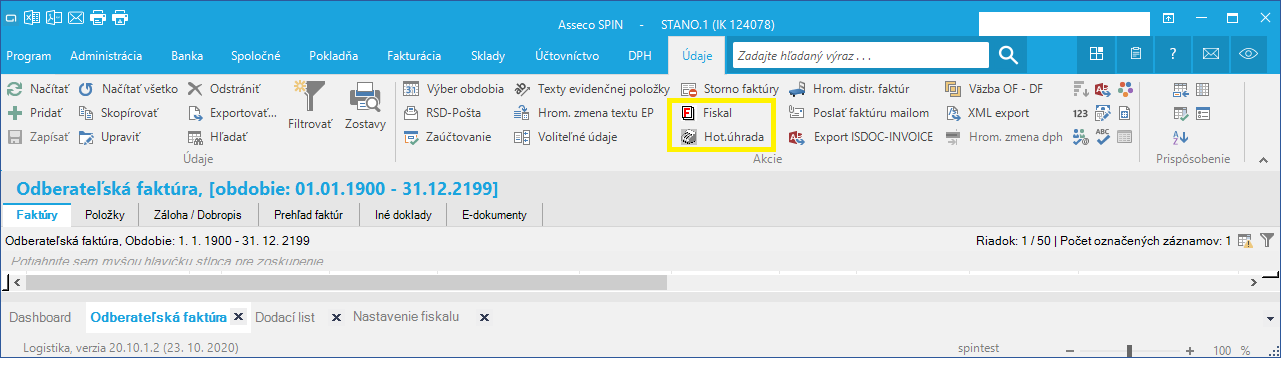Reload data with Načítať
This screenshot has width=1288, height=365.
39,89
